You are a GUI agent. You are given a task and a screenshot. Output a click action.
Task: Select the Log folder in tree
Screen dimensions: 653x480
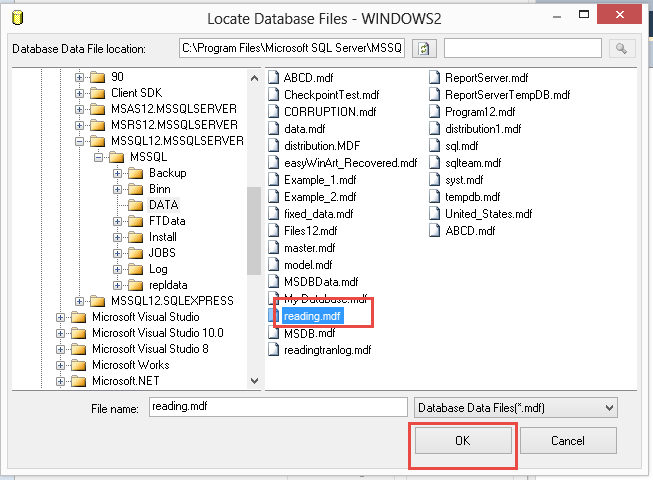click(x=158, y=269)
